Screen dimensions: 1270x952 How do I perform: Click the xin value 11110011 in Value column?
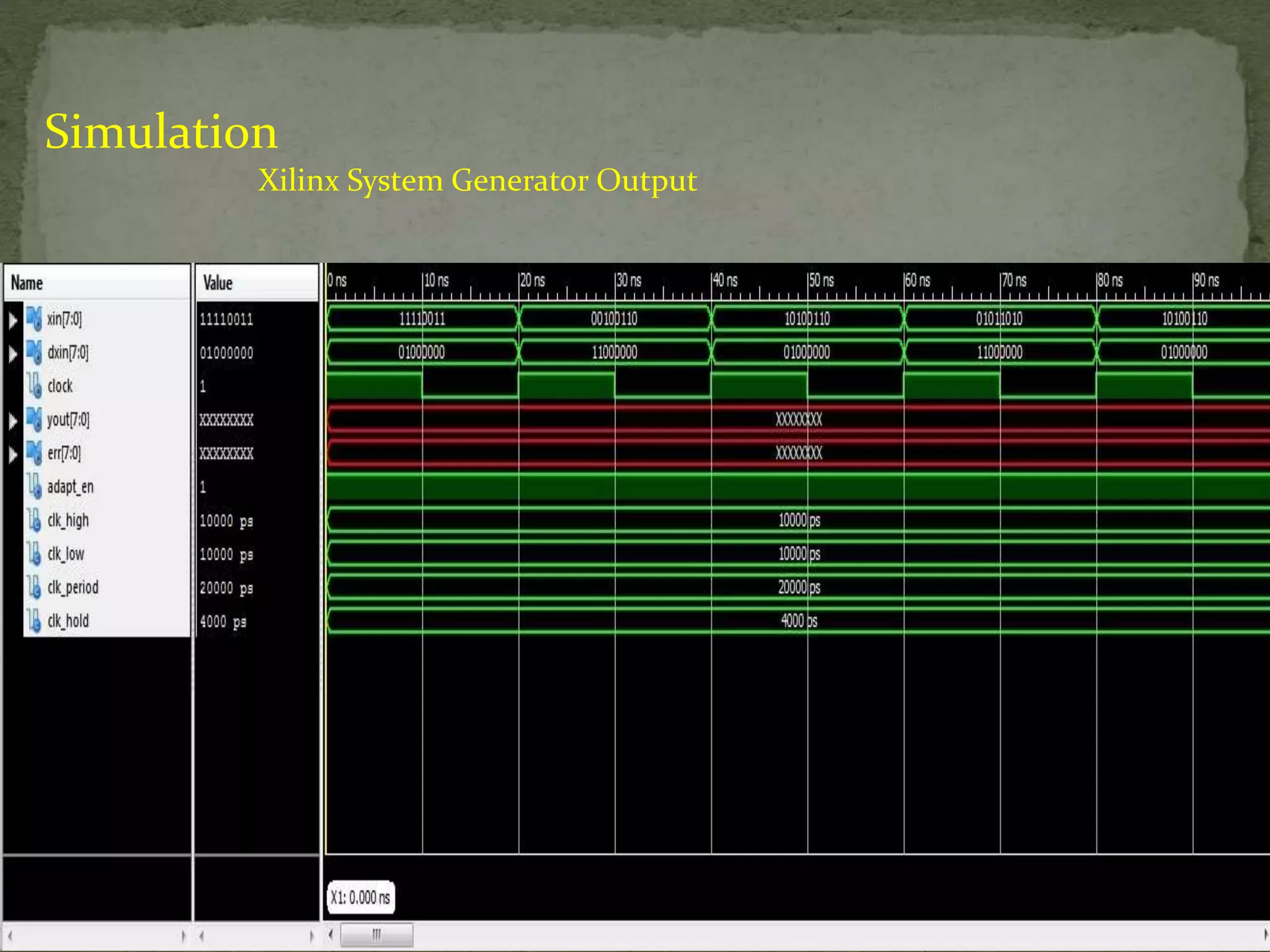coord(226,320)
